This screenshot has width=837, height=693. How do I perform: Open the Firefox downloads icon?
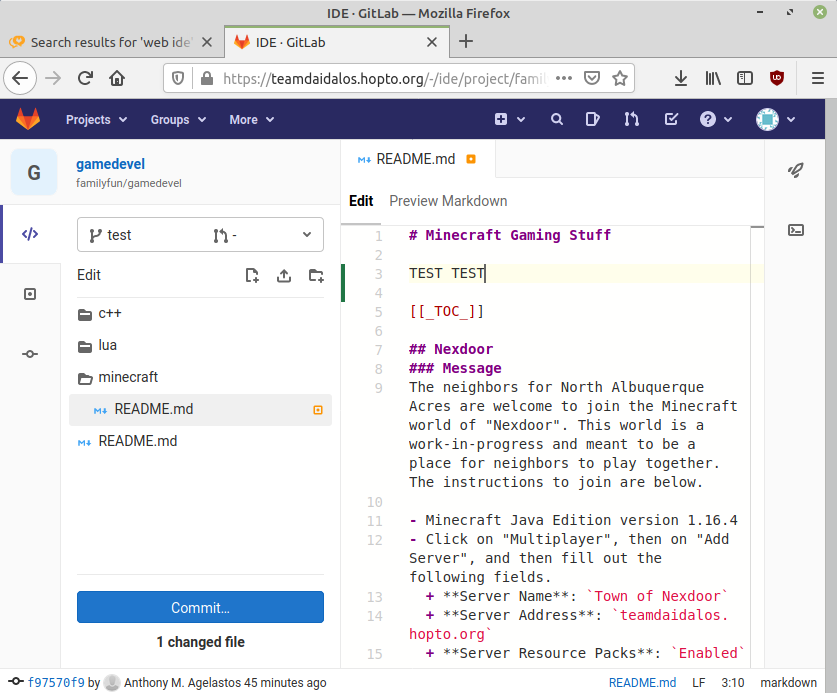[681, 78]
